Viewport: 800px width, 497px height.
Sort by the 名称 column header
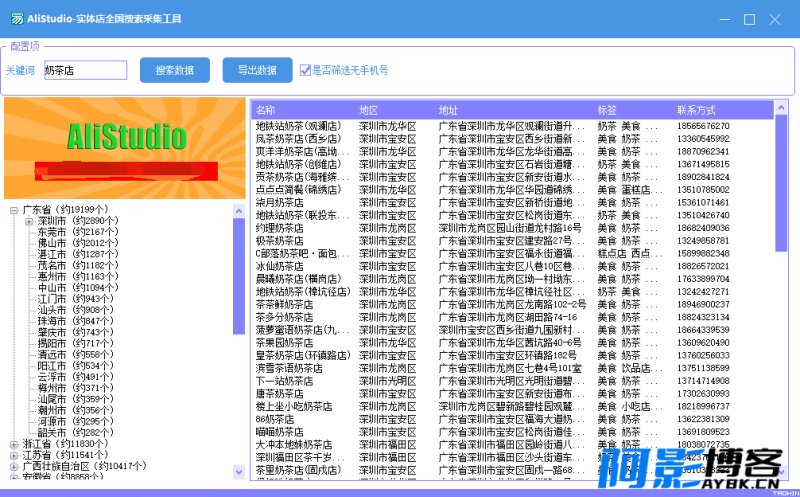(300, 109)
